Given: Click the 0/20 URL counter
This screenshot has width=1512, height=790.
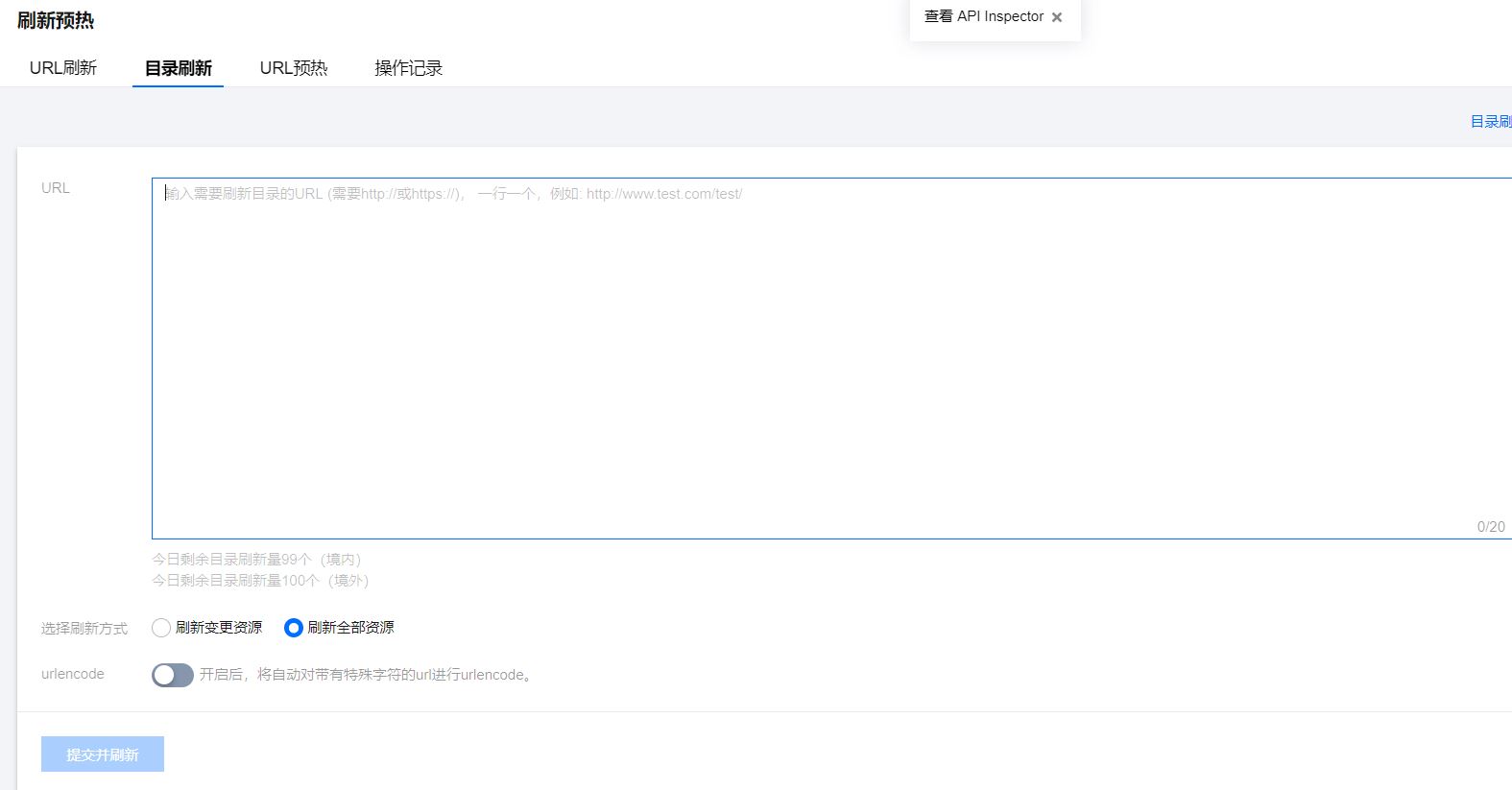Looking at the screenshot, I should (x=1490, y=527).
